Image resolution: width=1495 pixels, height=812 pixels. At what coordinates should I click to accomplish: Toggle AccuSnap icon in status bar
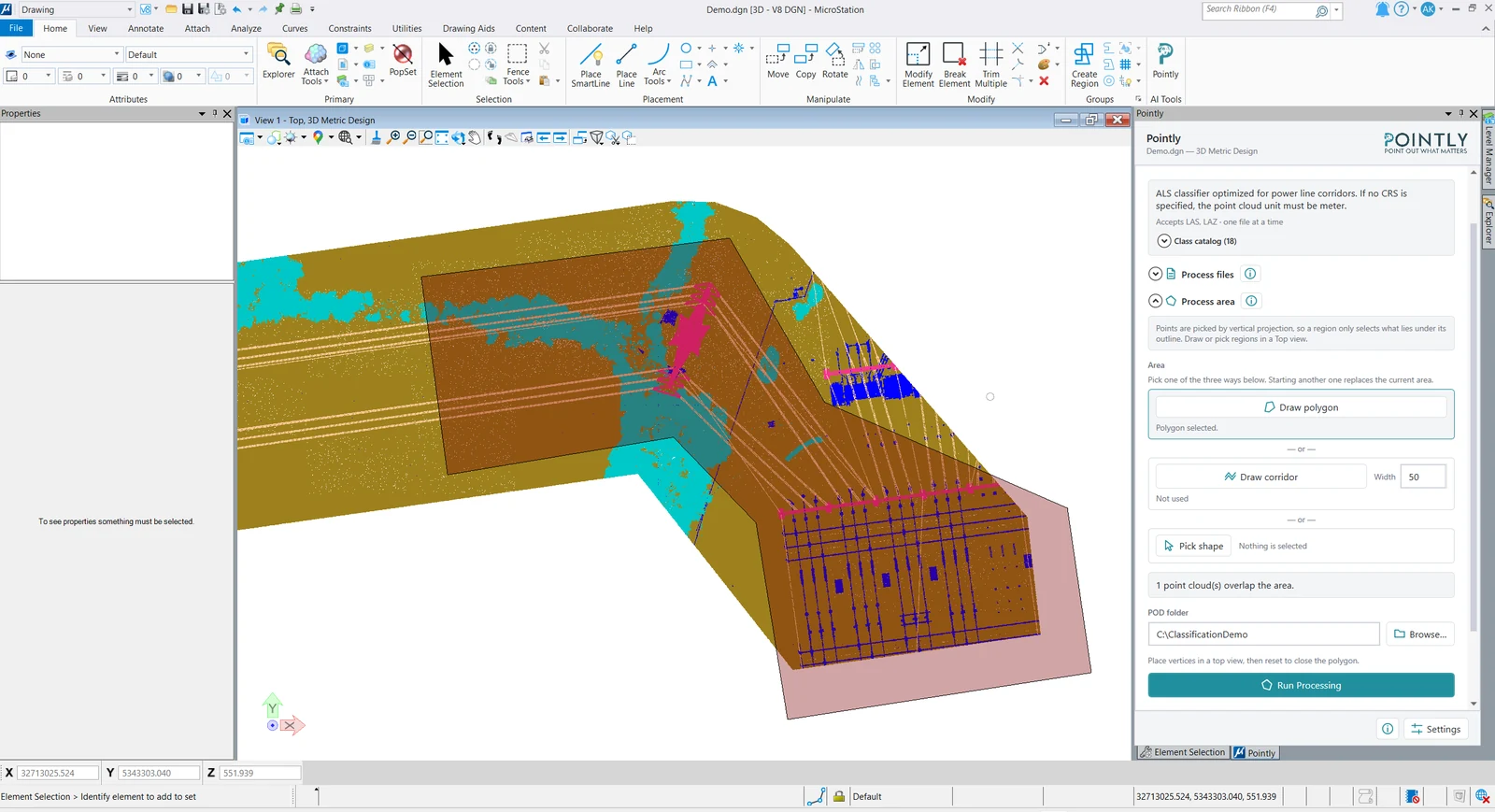[x=817, y=796]
